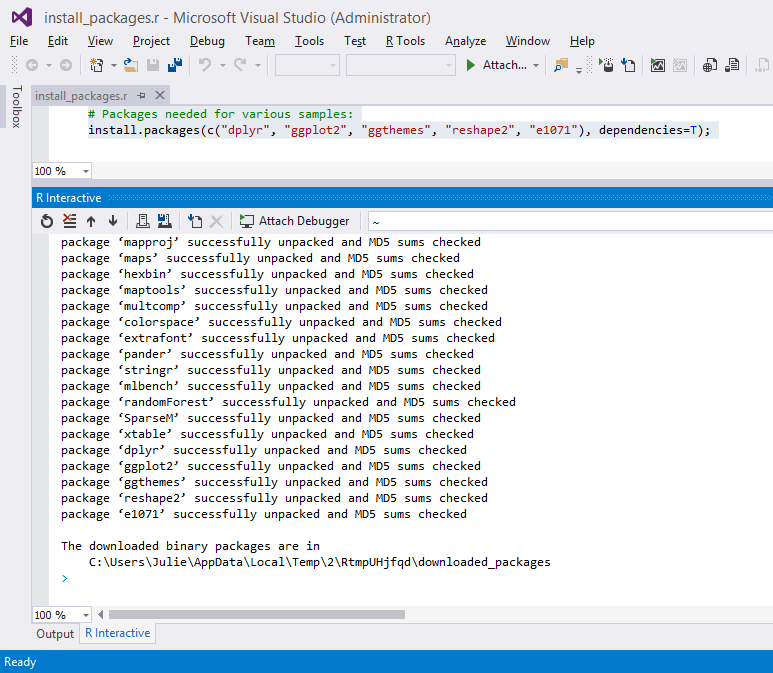The width and height of the screenshot is (773, 673).
Task: Click the grayed X icon in R Interactive
Action: [216, 221]
